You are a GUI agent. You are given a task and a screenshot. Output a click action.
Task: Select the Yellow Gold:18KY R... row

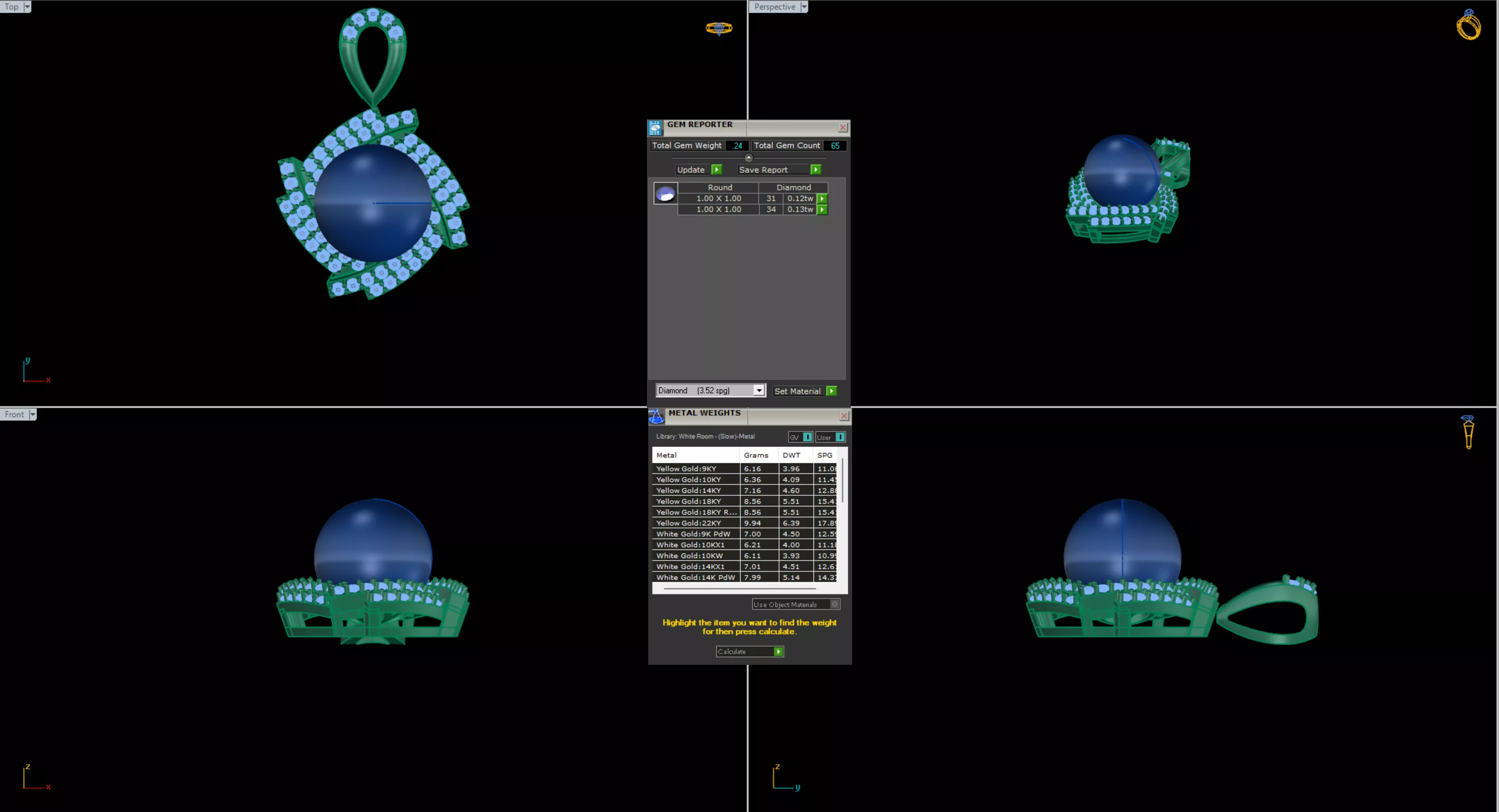click(744, 512)
